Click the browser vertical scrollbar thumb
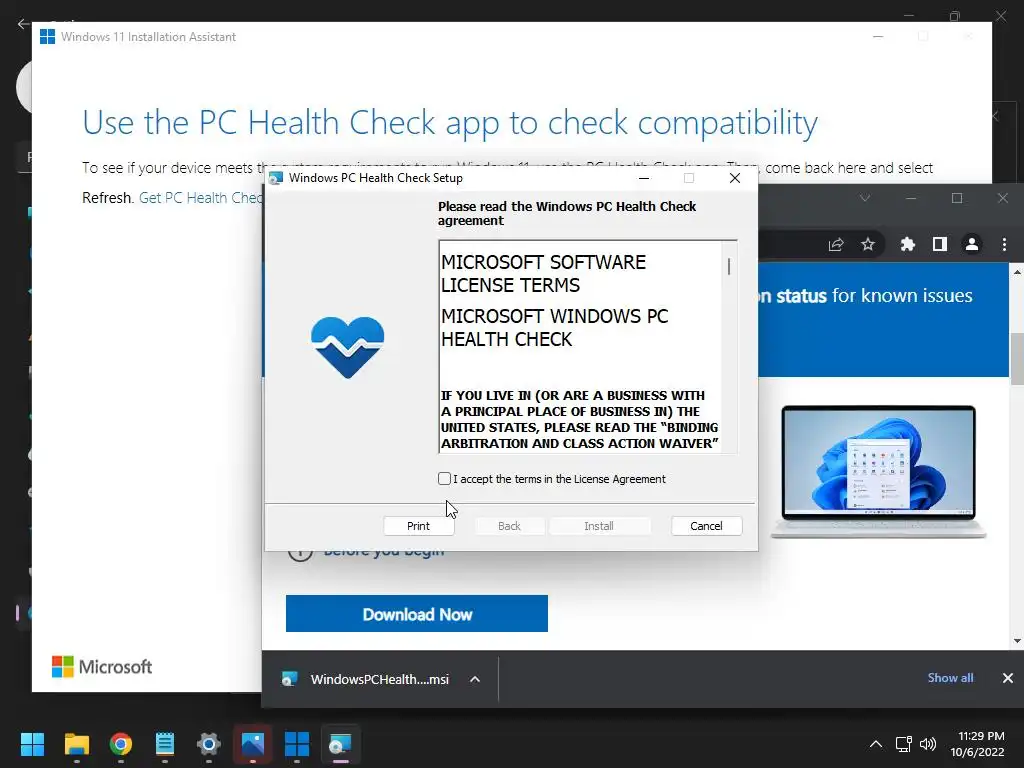Screen dimensions: 1024x768 tap(1017, 359)
